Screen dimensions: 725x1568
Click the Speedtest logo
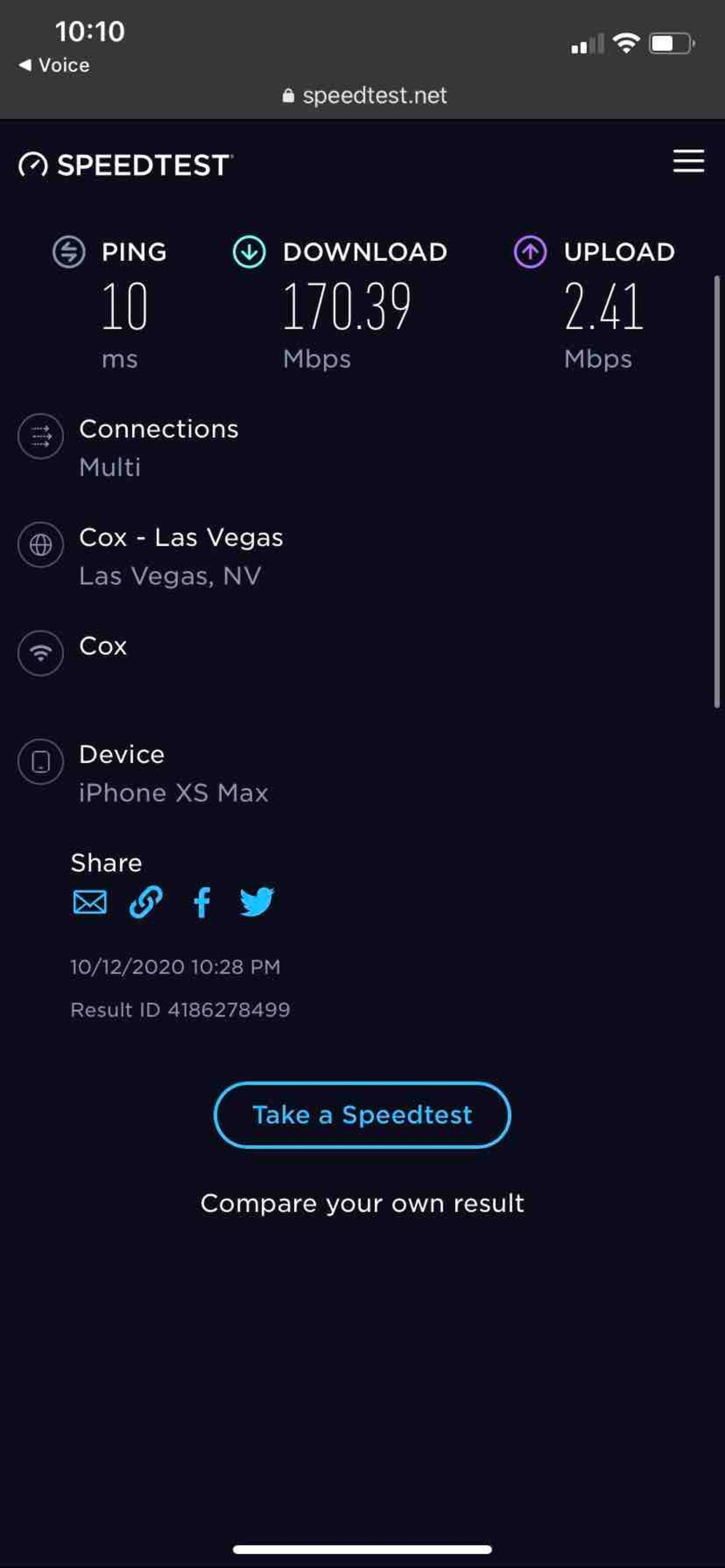[126, 165]
